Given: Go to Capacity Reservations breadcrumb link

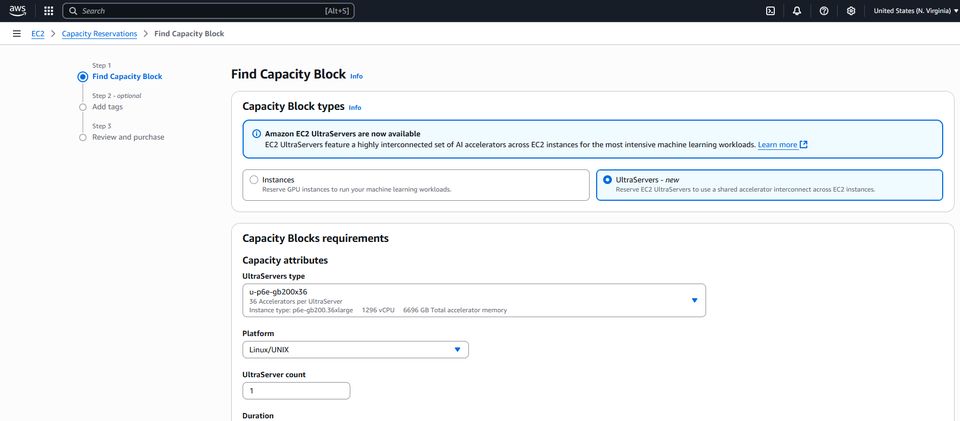Looking at the screenshot, I should [x=99, y=34].
